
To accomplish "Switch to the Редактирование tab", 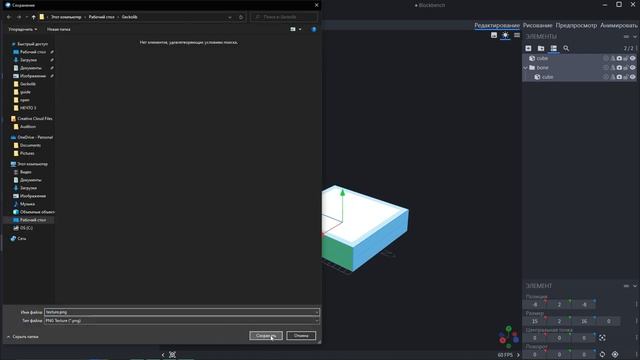I will (497, 25).
